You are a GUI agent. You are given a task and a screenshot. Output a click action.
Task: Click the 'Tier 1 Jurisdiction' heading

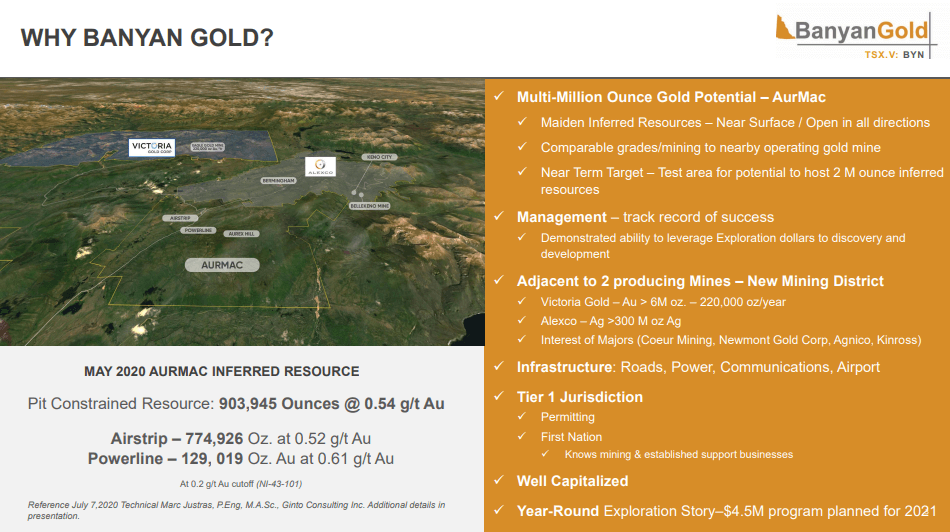point(579,397)
